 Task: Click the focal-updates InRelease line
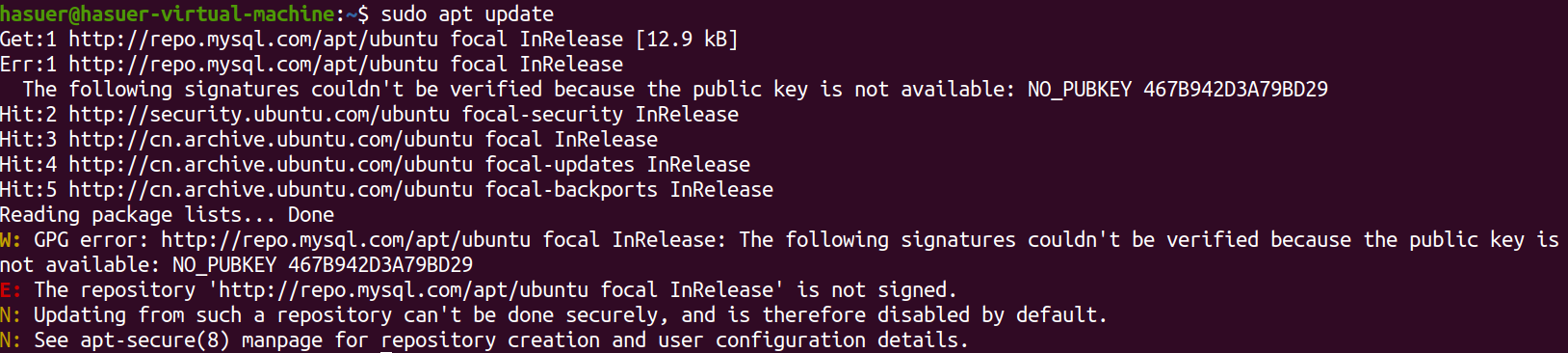click(375, 165)
